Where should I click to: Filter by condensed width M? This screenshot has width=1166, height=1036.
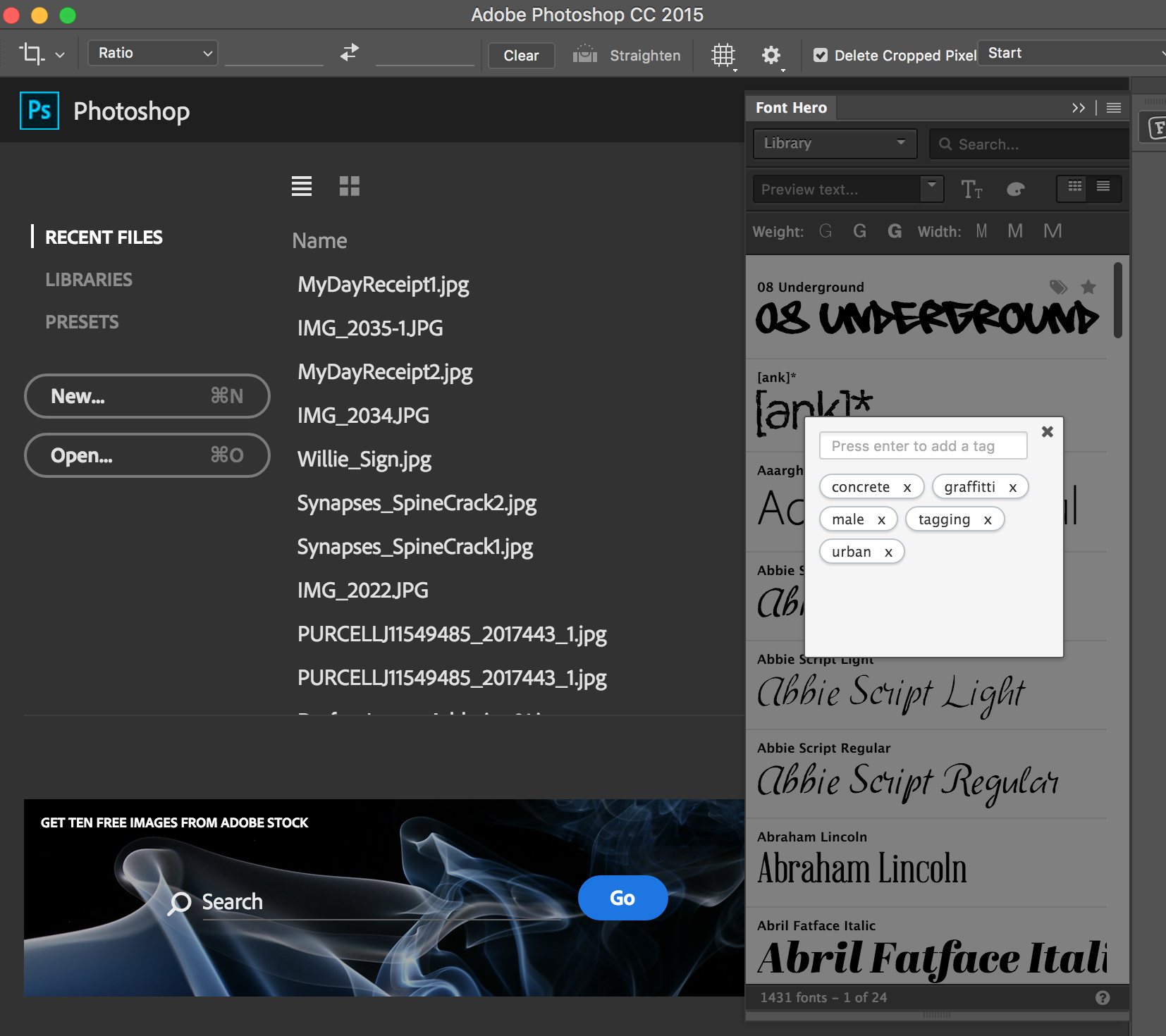point(981,231)
